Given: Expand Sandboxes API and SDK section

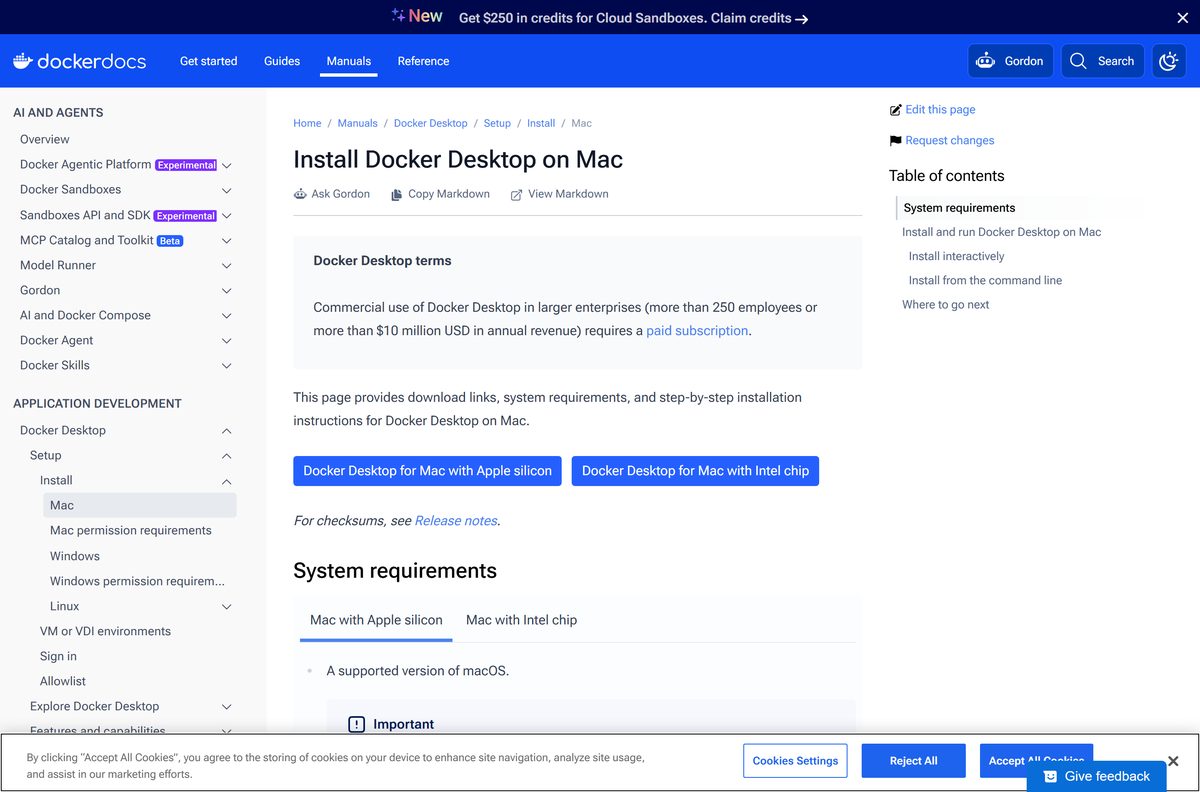Looking at the screenshot, I should [227, 215].
